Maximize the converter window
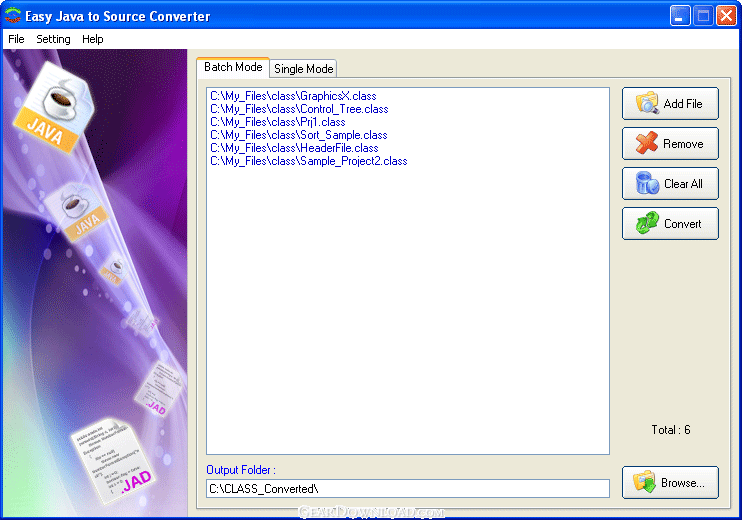 click(x=703, y=16)
